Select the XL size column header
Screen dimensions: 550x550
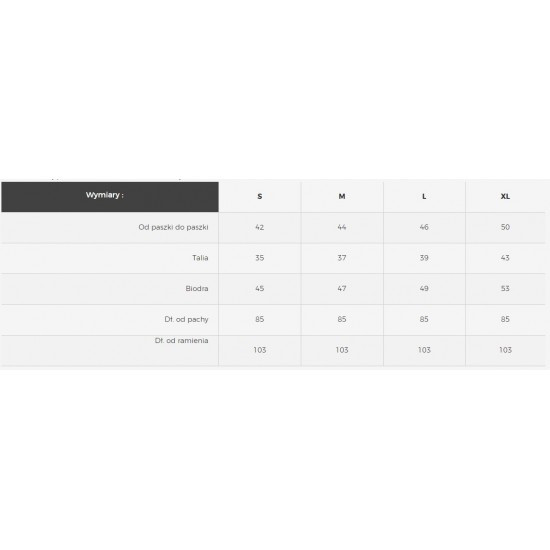(x=505, y=196)
